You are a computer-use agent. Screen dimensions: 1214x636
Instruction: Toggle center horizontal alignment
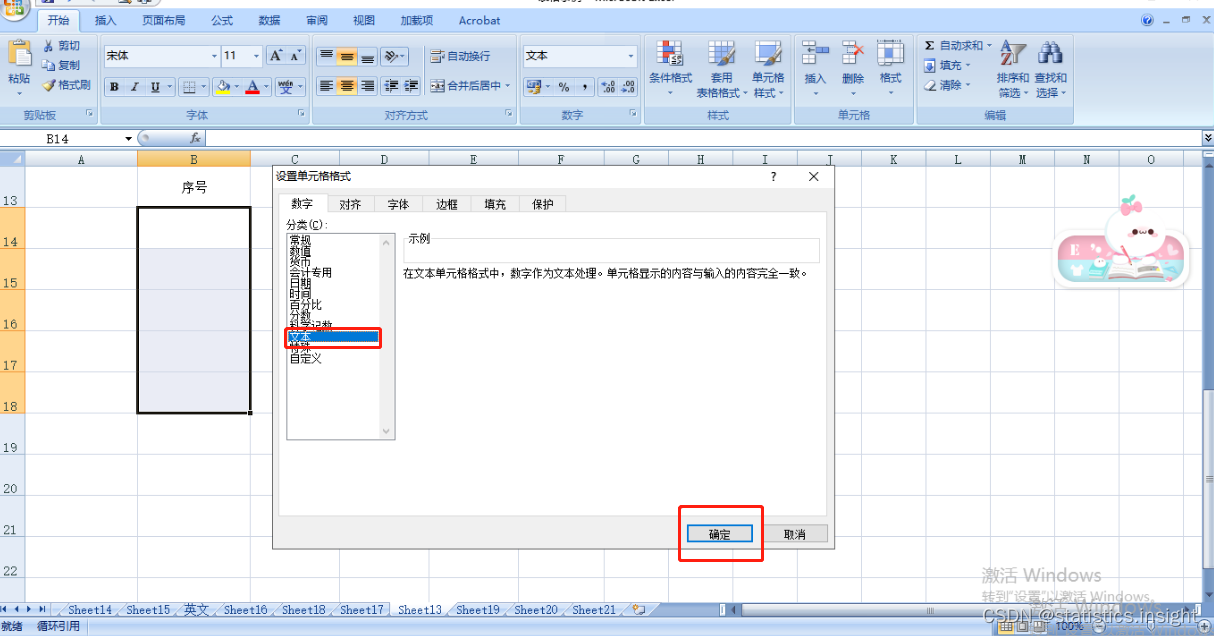point(347,86)
